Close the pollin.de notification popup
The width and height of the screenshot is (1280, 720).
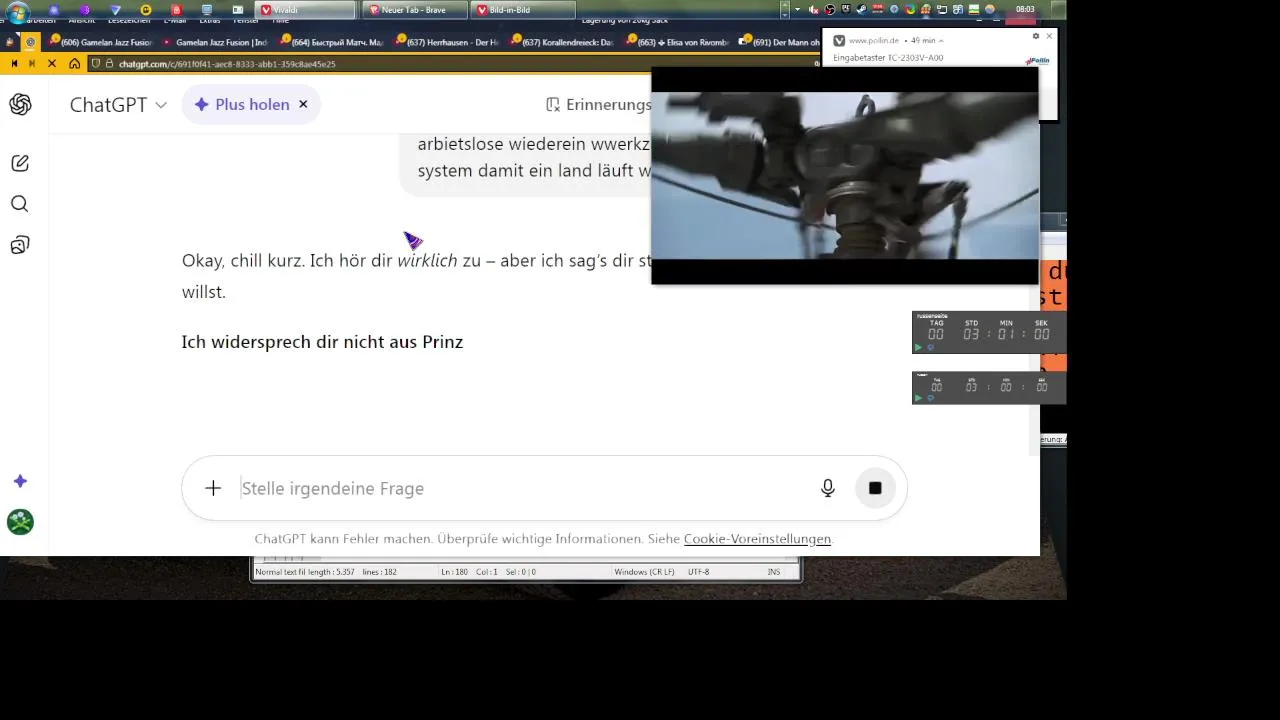tap(1049, 36)
